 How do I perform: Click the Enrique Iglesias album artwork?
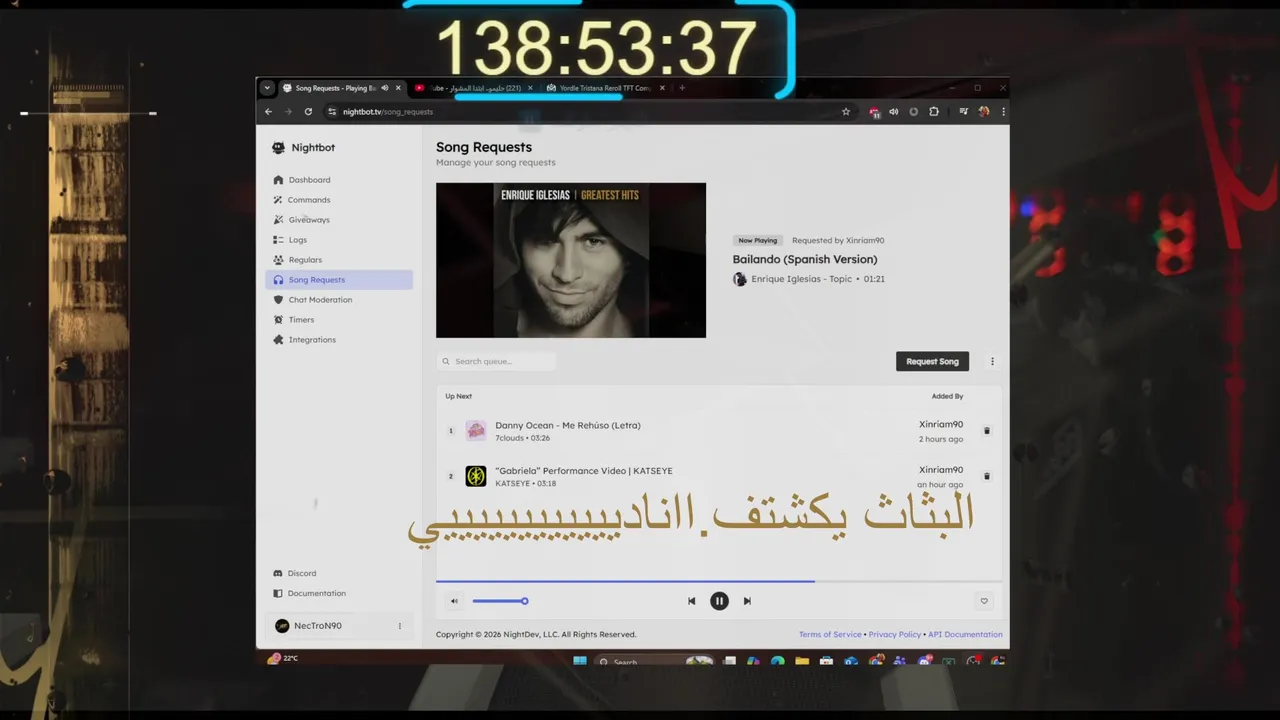(571, 260)
